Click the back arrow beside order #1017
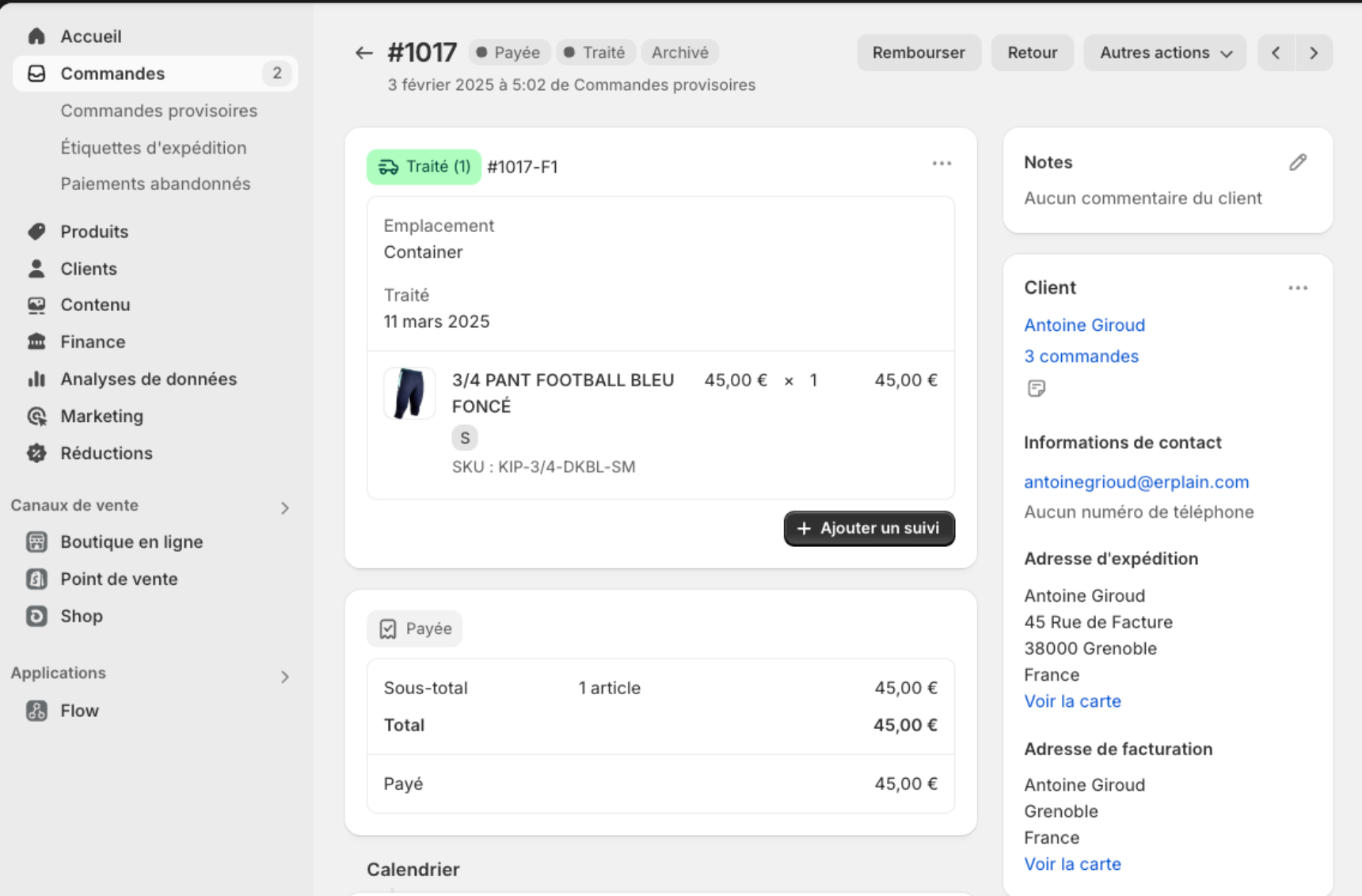Image resolution: width=1362 pixels, height=896 pixels. coord(363,53)
